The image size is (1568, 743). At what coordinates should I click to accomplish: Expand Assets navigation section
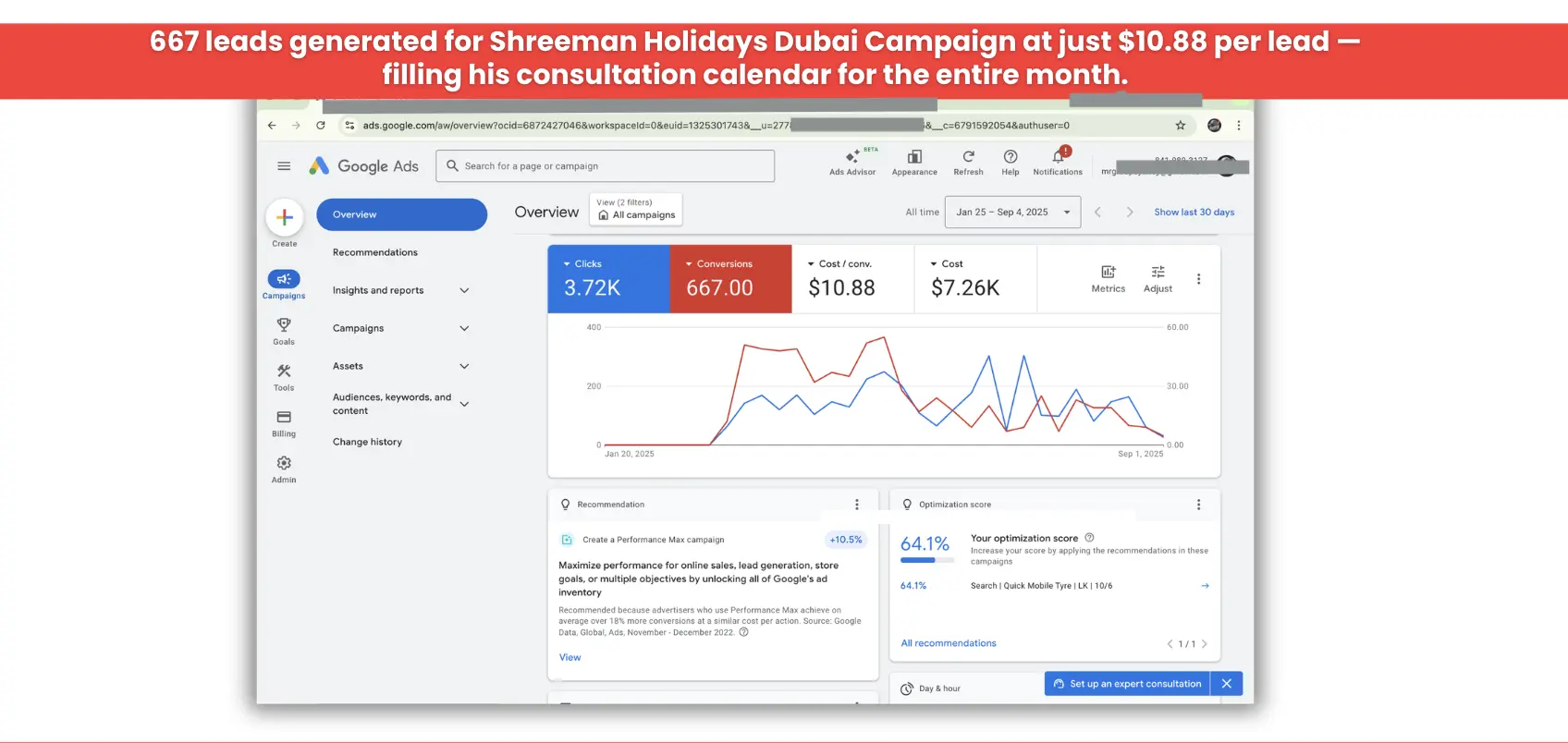tap(464, 366)
